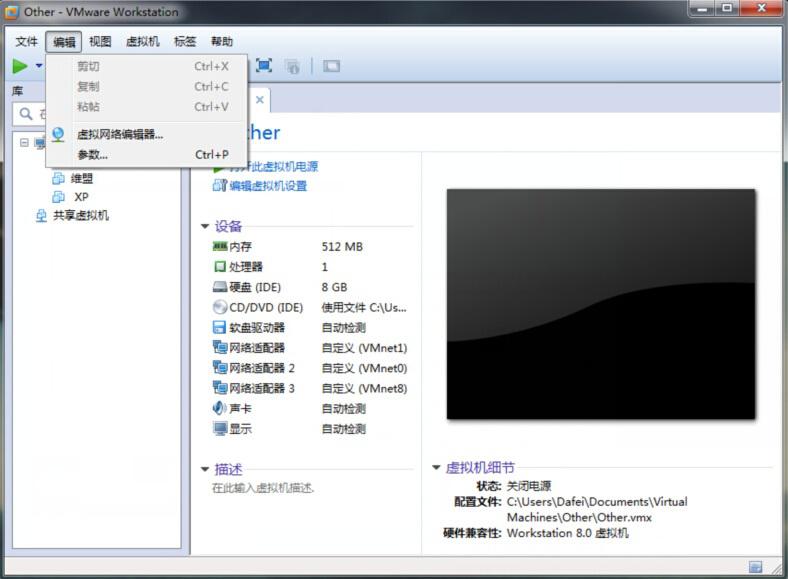The width and height of the screenshot is (788, 579).
Task: Click the toolbar icon right of the separator
Action: 331,66
